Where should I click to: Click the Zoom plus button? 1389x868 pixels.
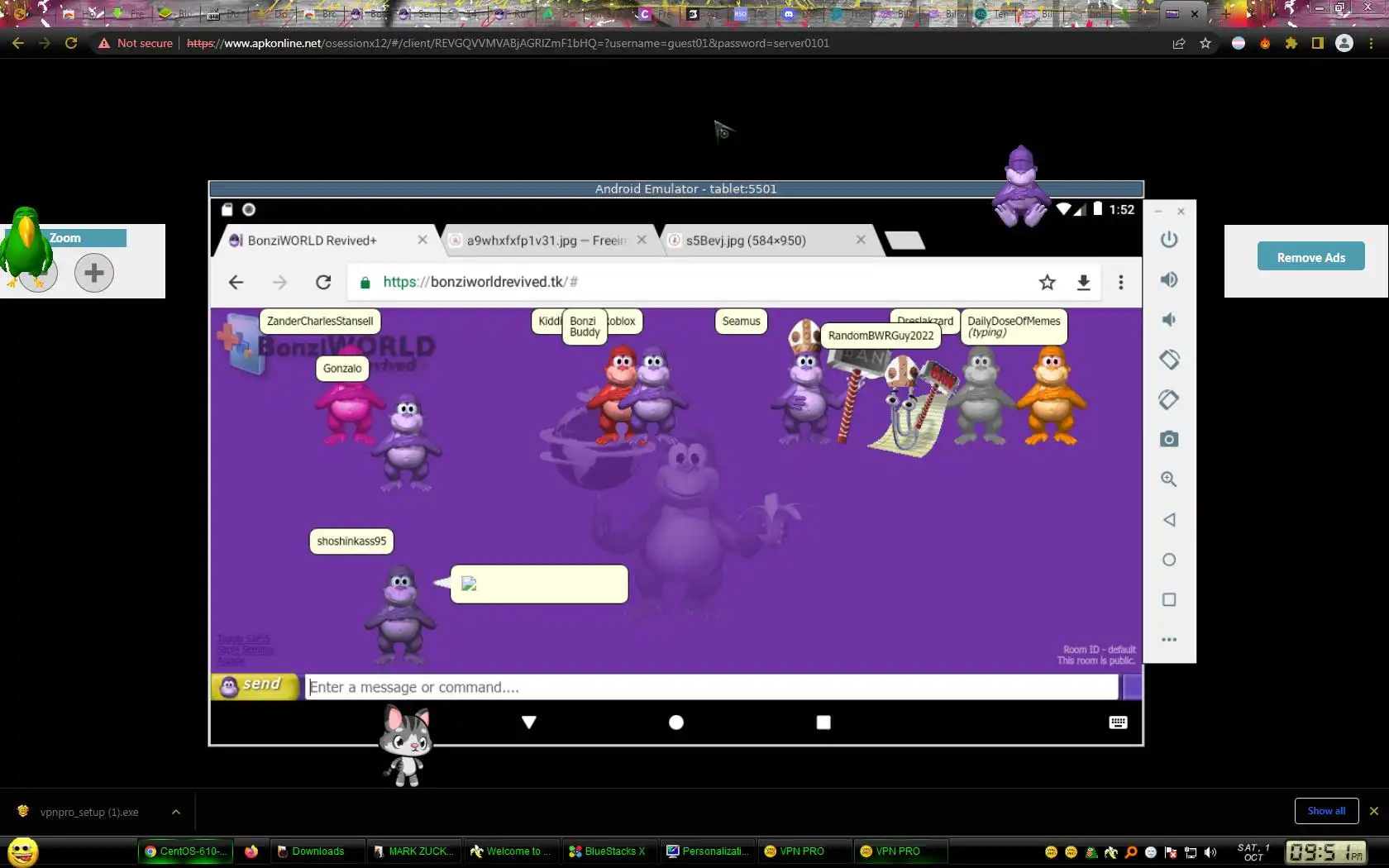pyautogui.click(x=94, y=272)
